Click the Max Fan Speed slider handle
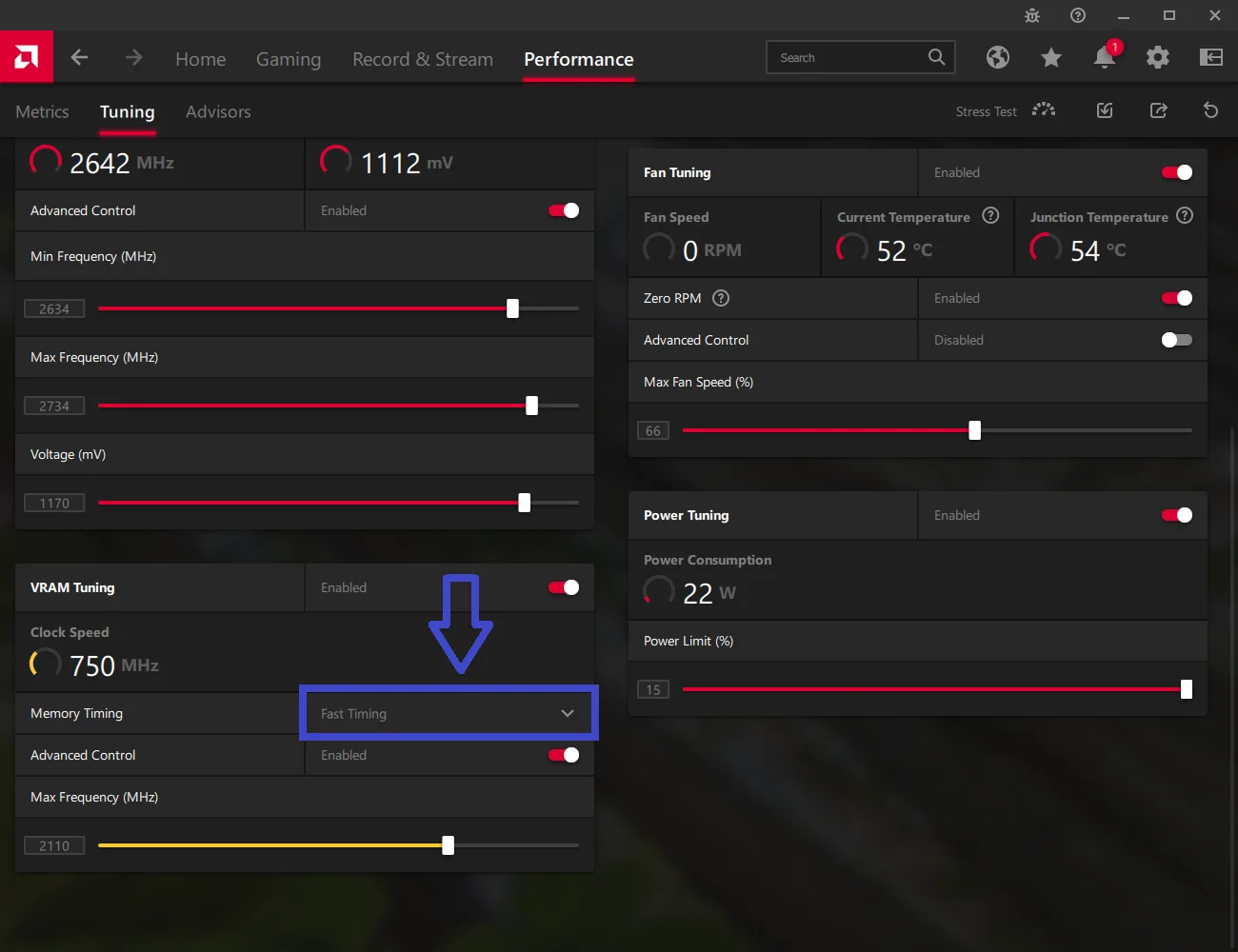The width and height of the screenshot is (1238, 952). point(974,430)
